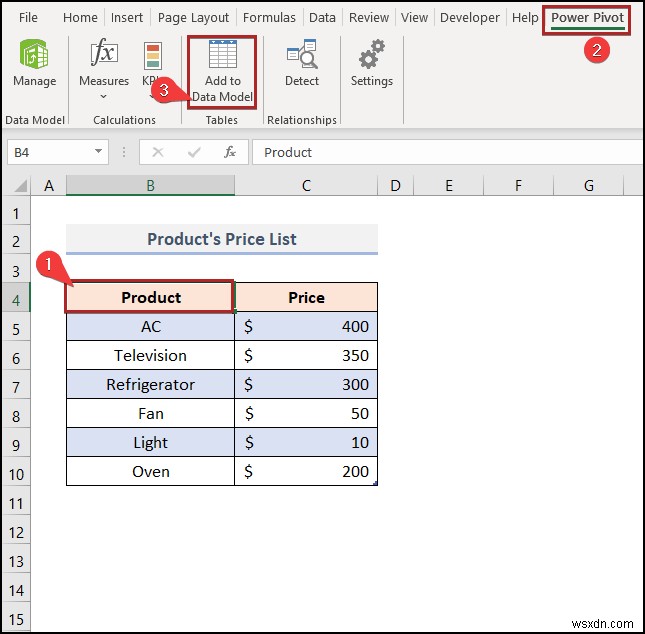Click the formula bar options dots
The height and width of the screenshot is (634, 645).
pos(124,152)
